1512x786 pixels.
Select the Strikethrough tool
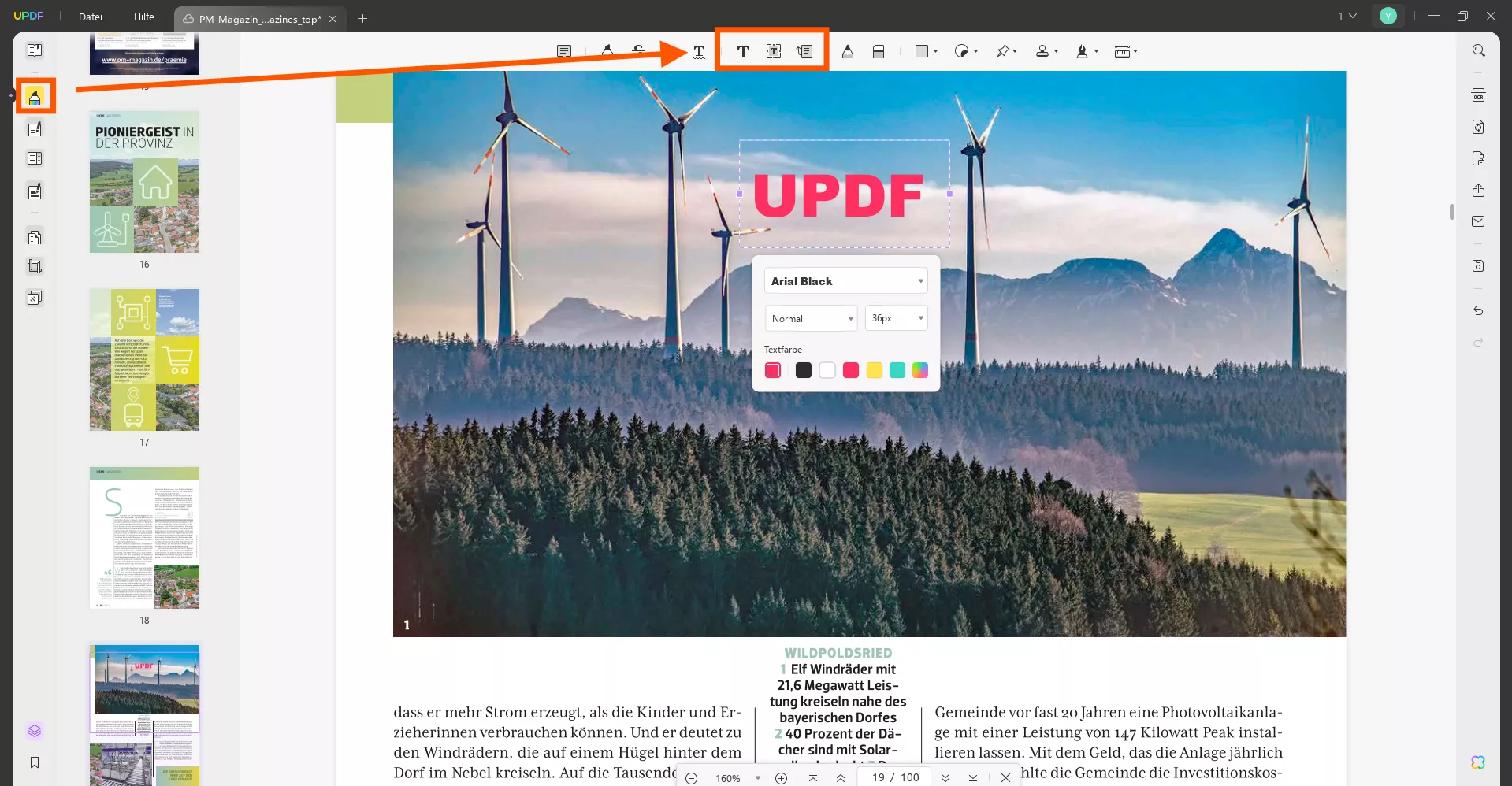(x=638, y=51)
